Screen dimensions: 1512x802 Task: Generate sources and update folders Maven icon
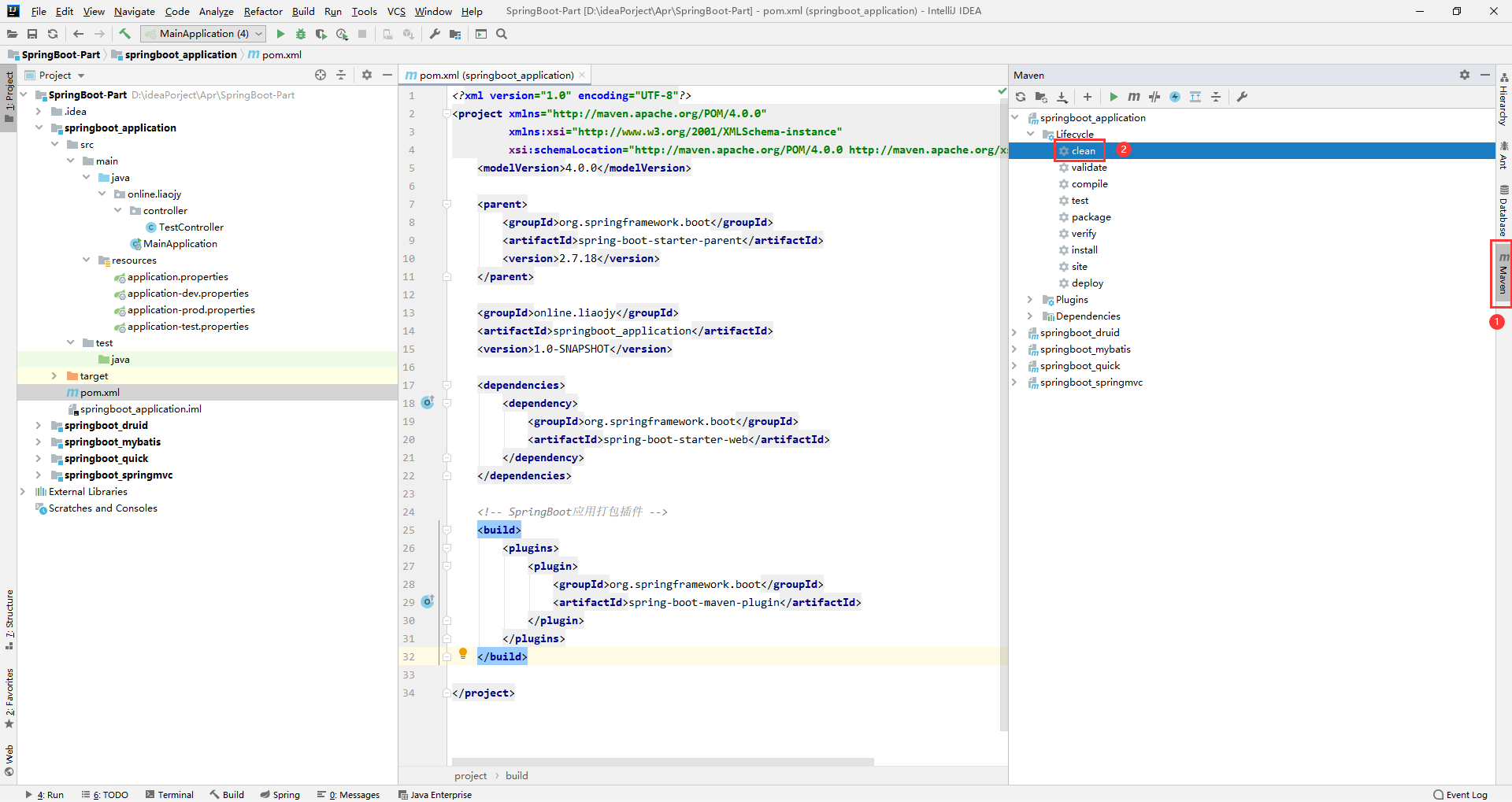(x=1041, y=97)
